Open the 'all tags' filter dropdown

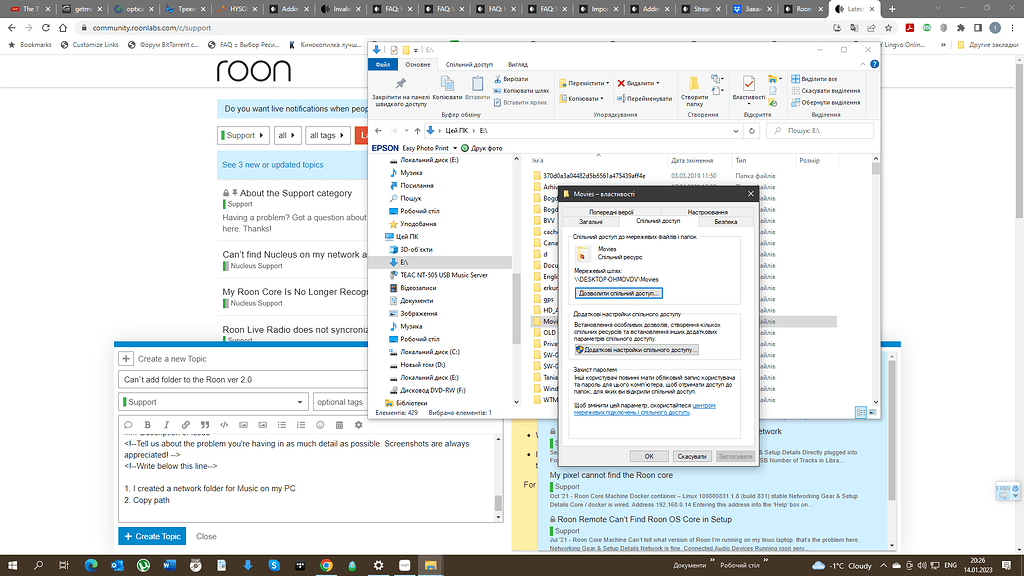[x=327, y=135]
